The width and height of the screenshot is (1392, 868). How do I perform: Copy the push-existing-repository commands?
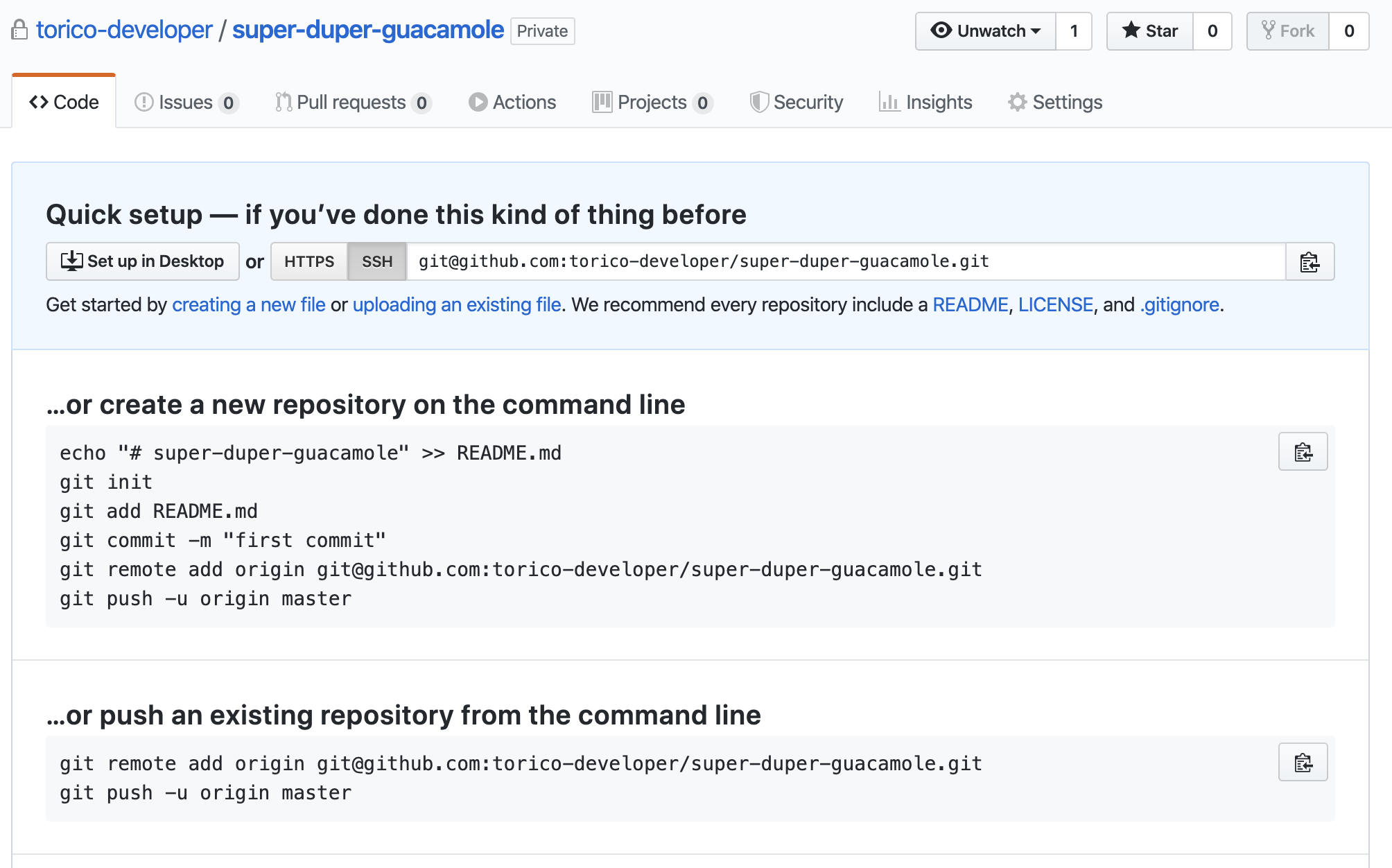pos(1303,763)
